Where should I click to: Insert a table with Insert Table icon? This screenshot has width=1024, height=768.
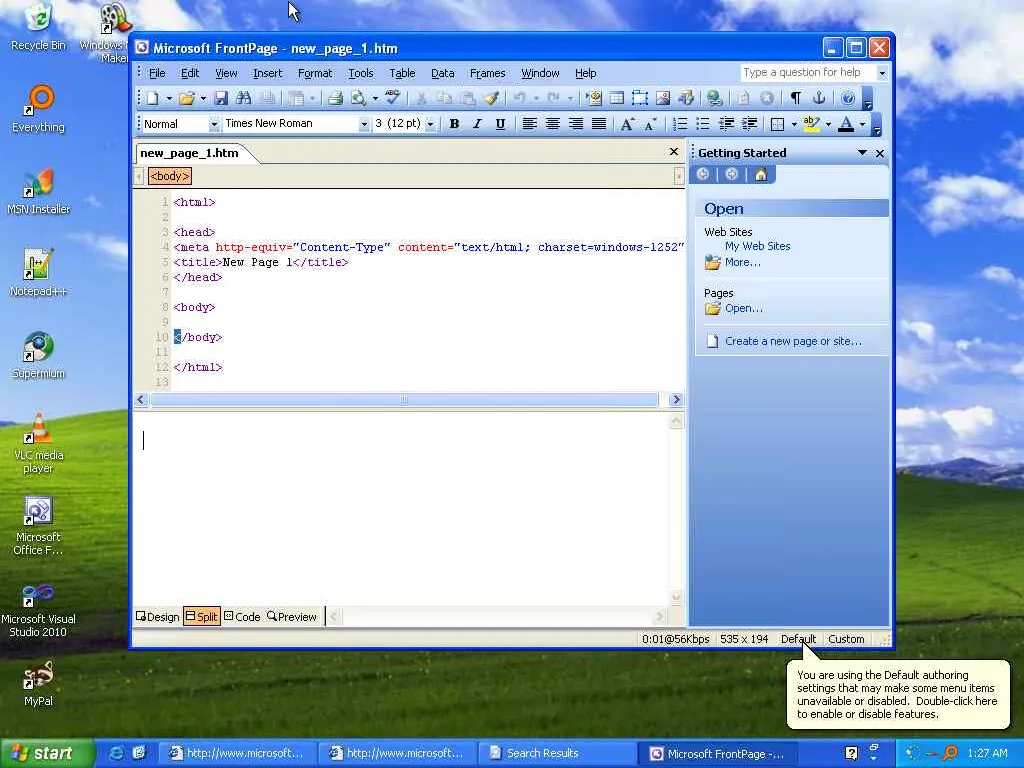click(616, 99)
